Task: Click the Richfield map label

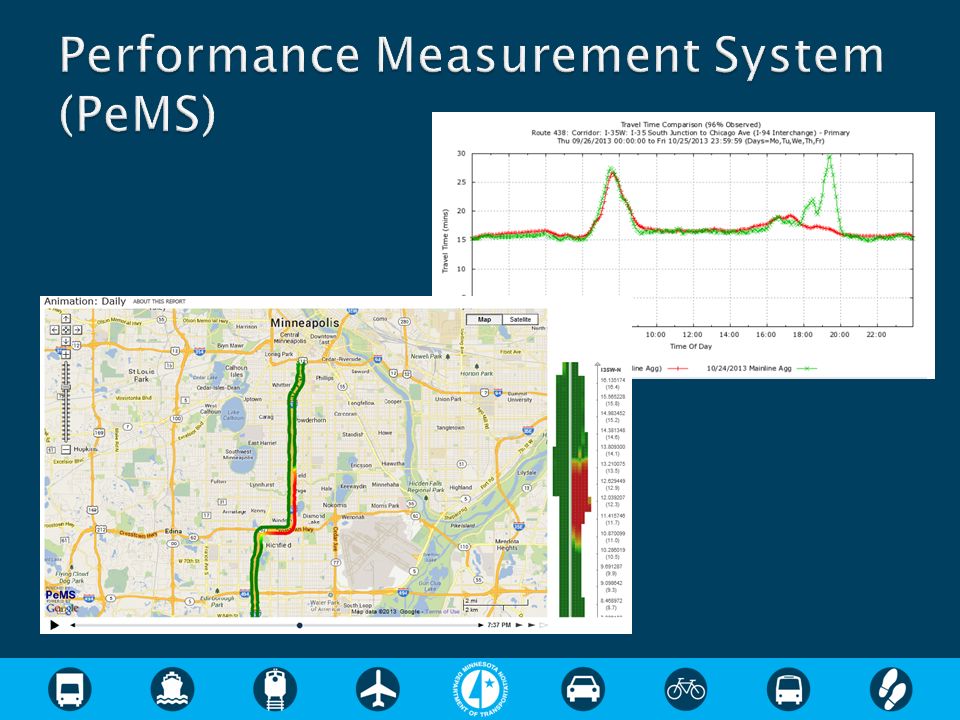Action: pos(279,545)
